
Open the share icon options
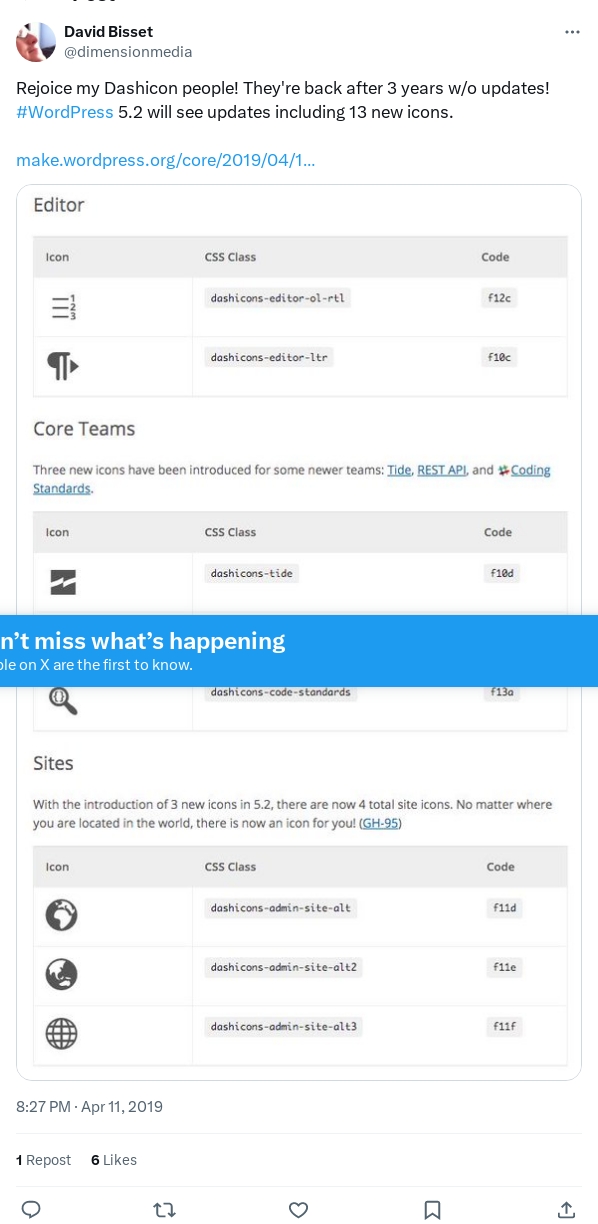coord(566,1209)
